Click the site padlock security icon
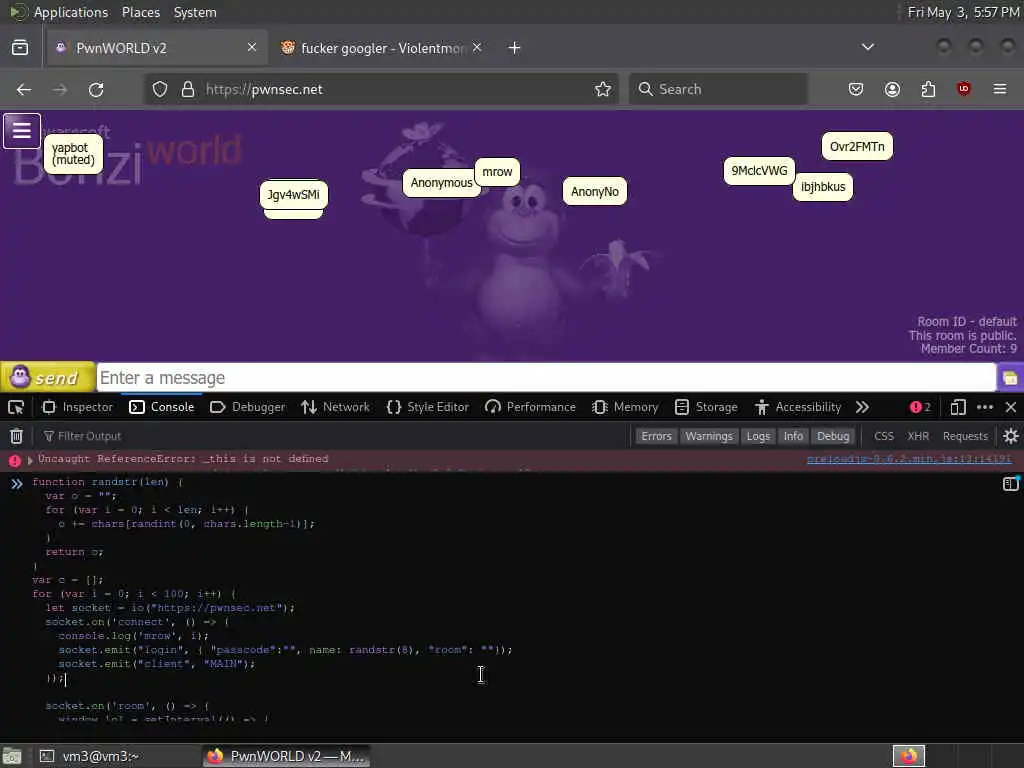 pyautogui.click(x=187, y=89)
